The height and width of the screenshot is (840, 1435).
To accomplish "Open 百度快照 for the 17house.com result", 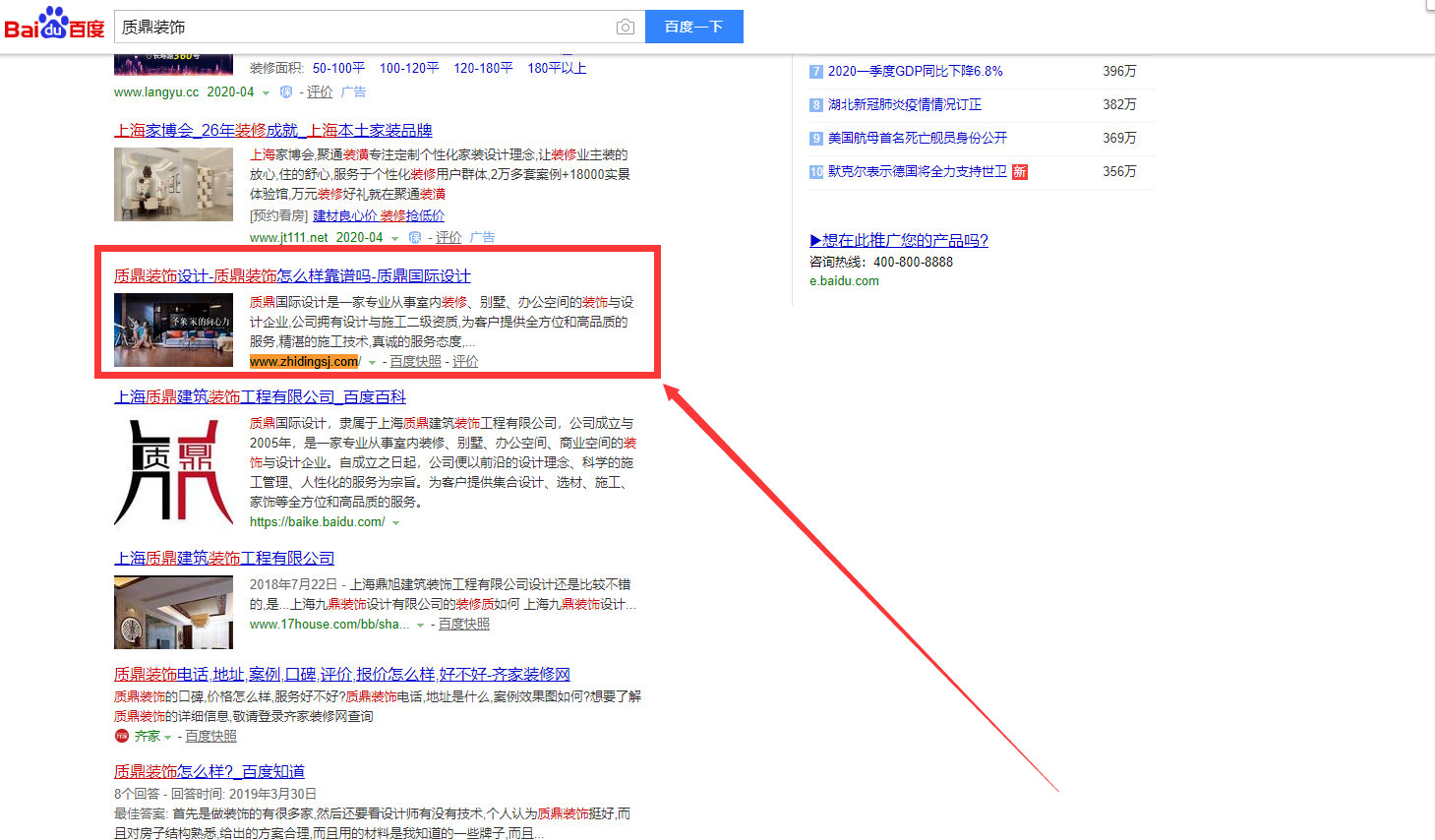I will [463, 625].
